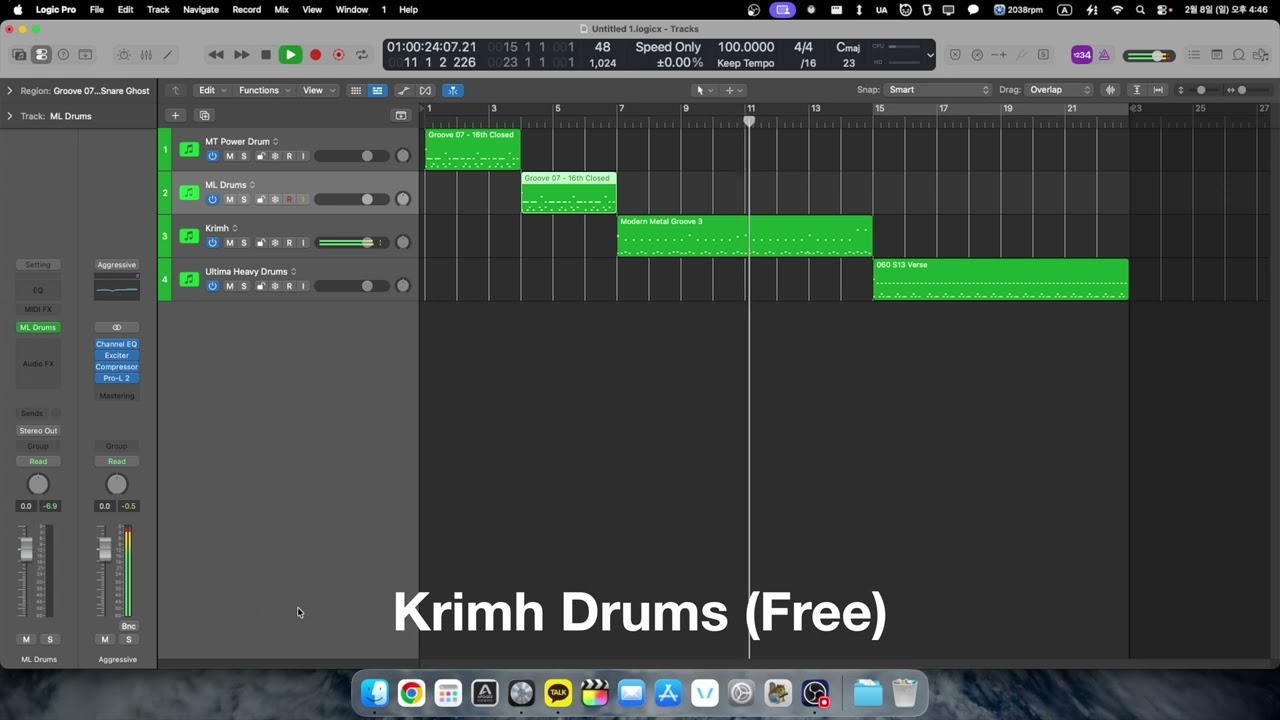The width and height of the screenshot is (1280, 720).
Task: Switch to grid view icon
Action: [355, 90]
